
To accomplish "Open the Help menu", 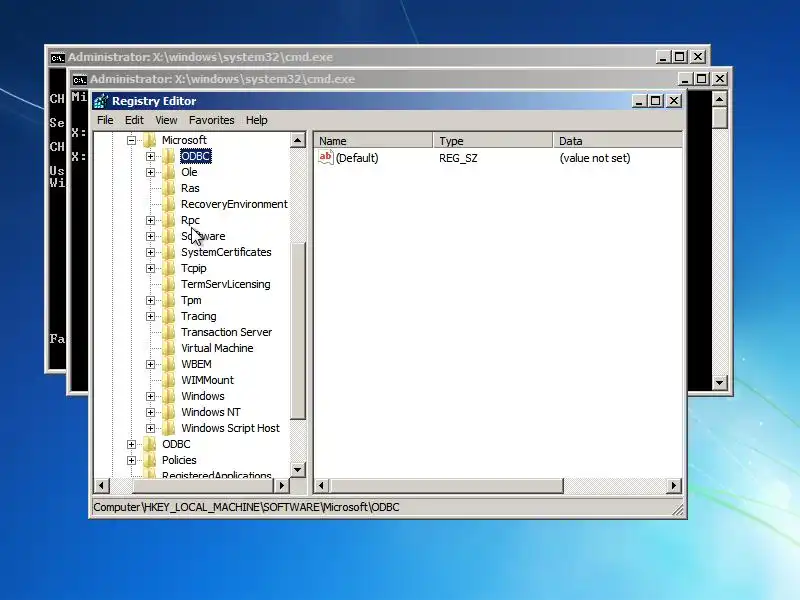I will 257,120.
